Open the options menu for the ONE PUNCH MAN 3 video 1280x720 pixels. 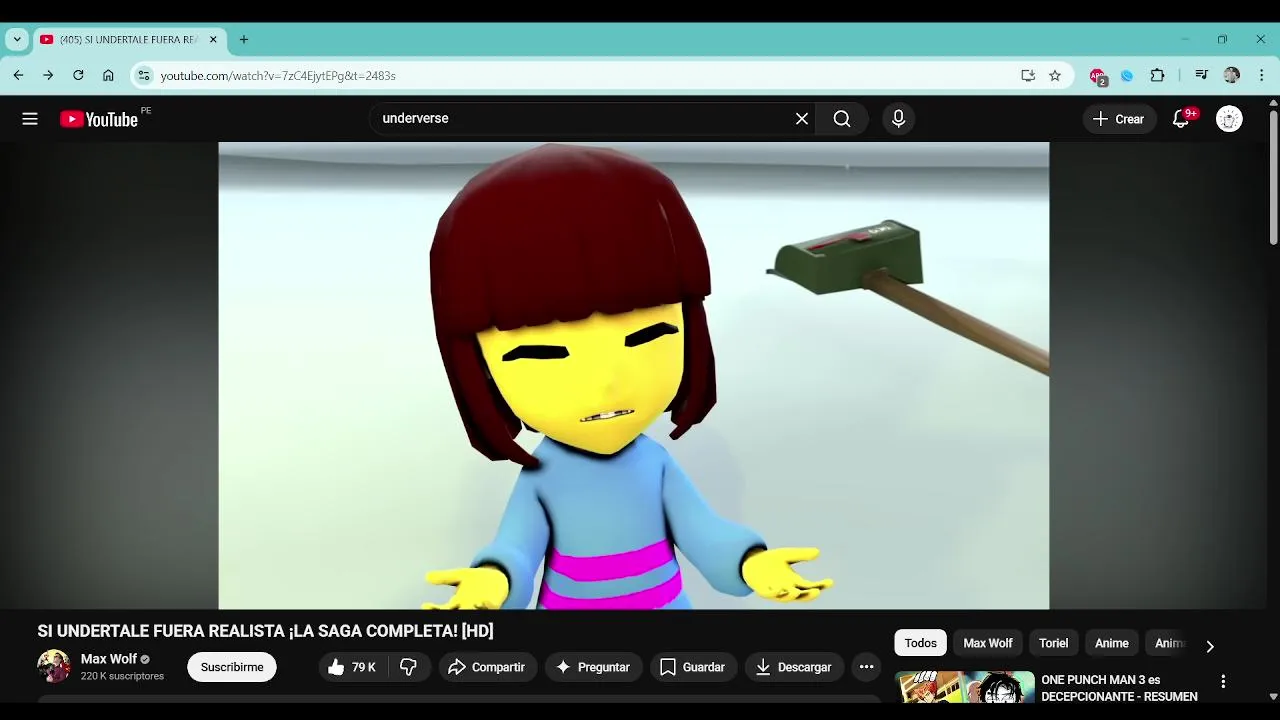(1222, 682)
